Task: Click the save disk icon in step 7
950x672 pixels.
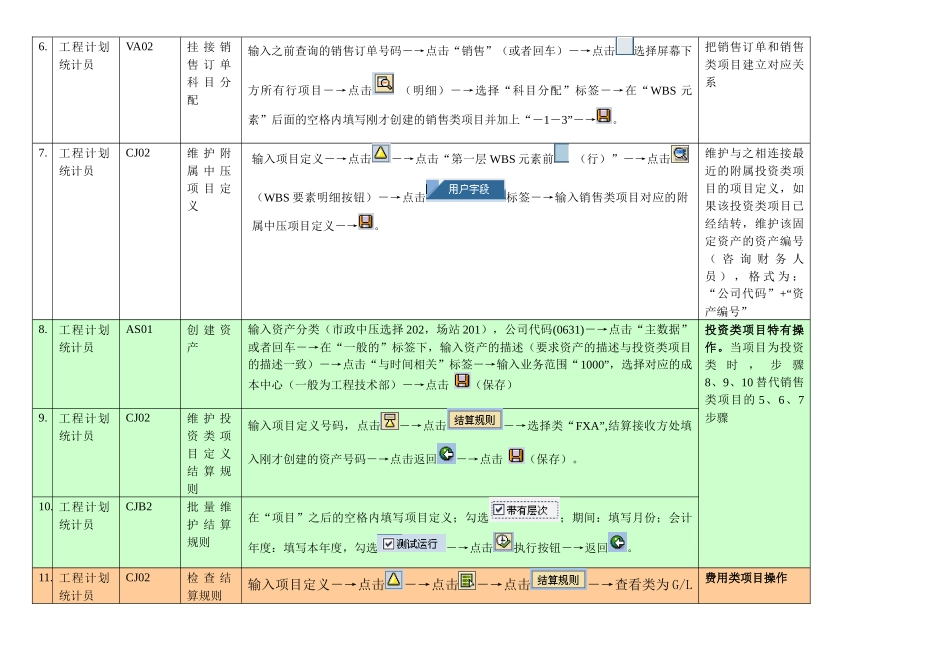Action: [366, 221]
